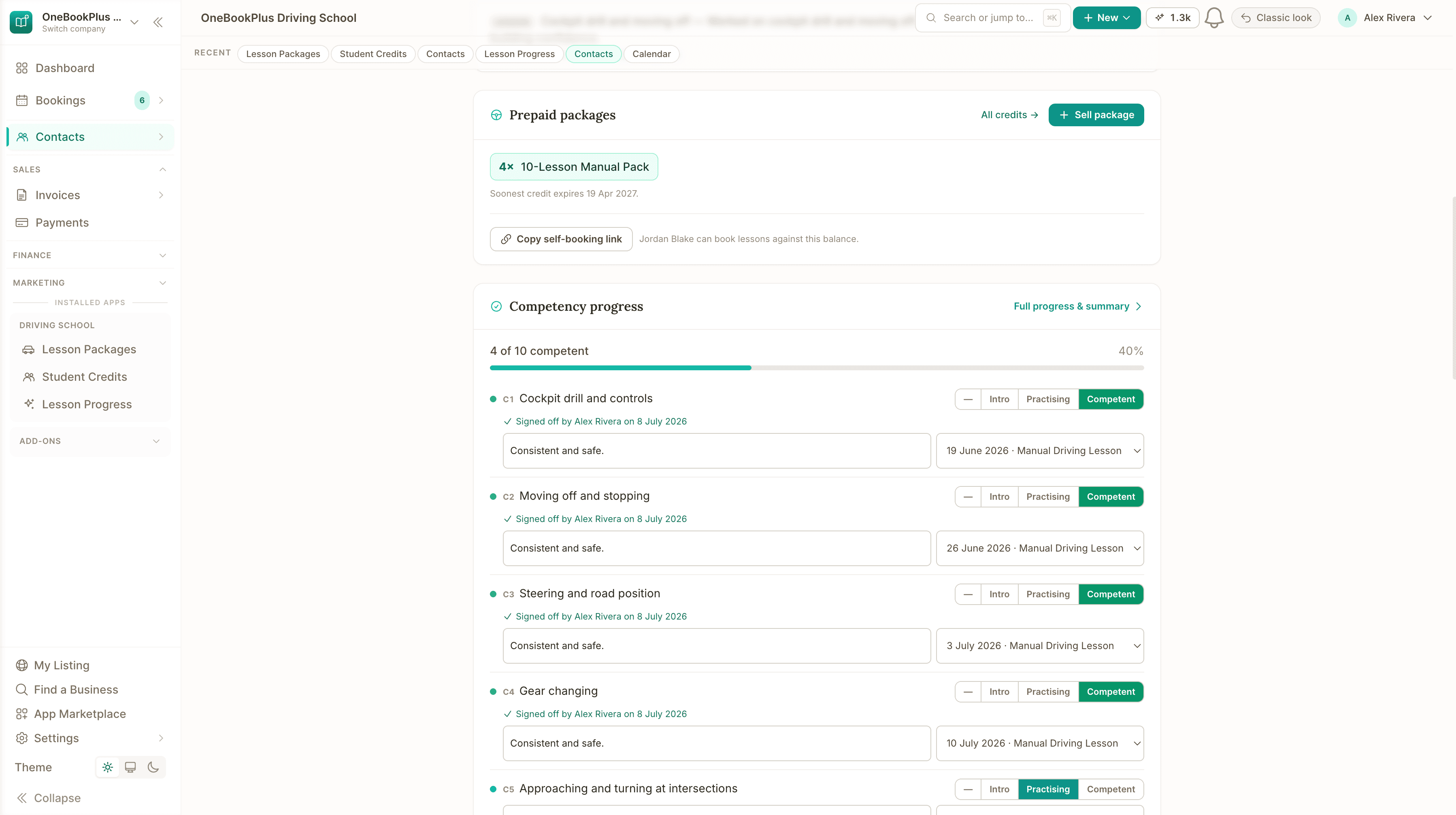Click the 4 of 10 competent progress bar
This screenshot has height=815, width=1456.
tap(817, 368)
